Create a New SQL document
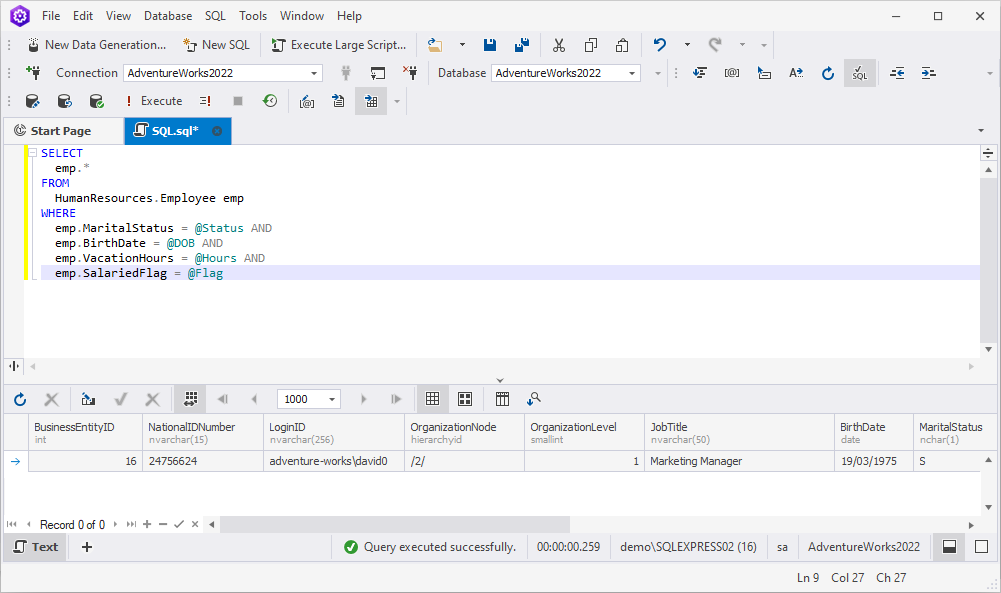This screenshot has height=593, width=1001. [216, 45]
